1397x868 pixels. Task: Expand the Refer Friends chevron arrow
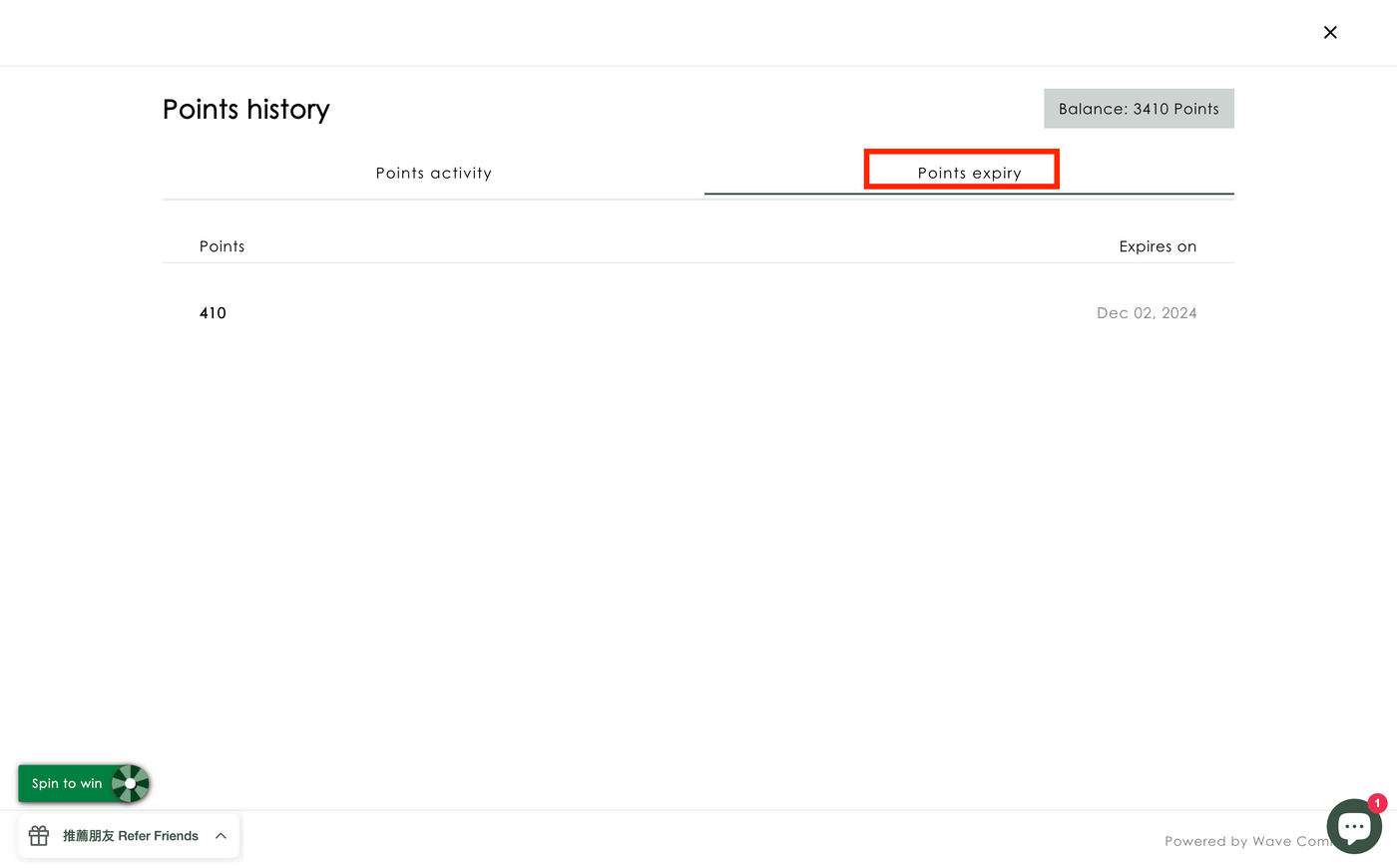(x=221, y=836)
